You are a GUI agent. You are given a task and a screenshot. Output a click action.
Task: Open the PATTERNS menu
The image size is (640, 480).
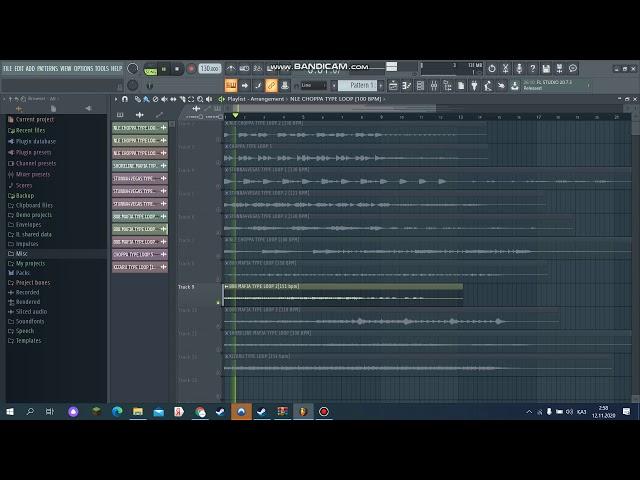pyautogui.click(x=47, y=69)
